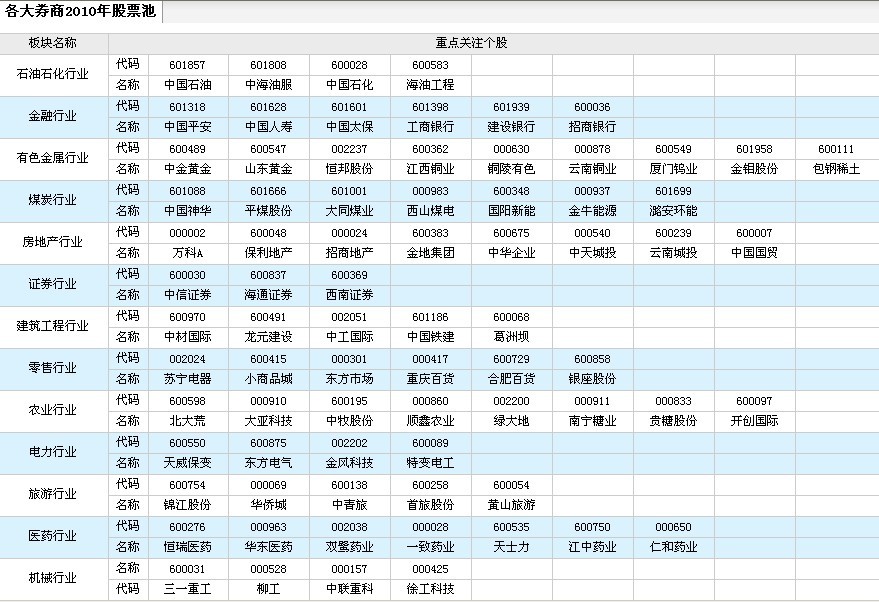Click stock name 南宁糖业

593,422
